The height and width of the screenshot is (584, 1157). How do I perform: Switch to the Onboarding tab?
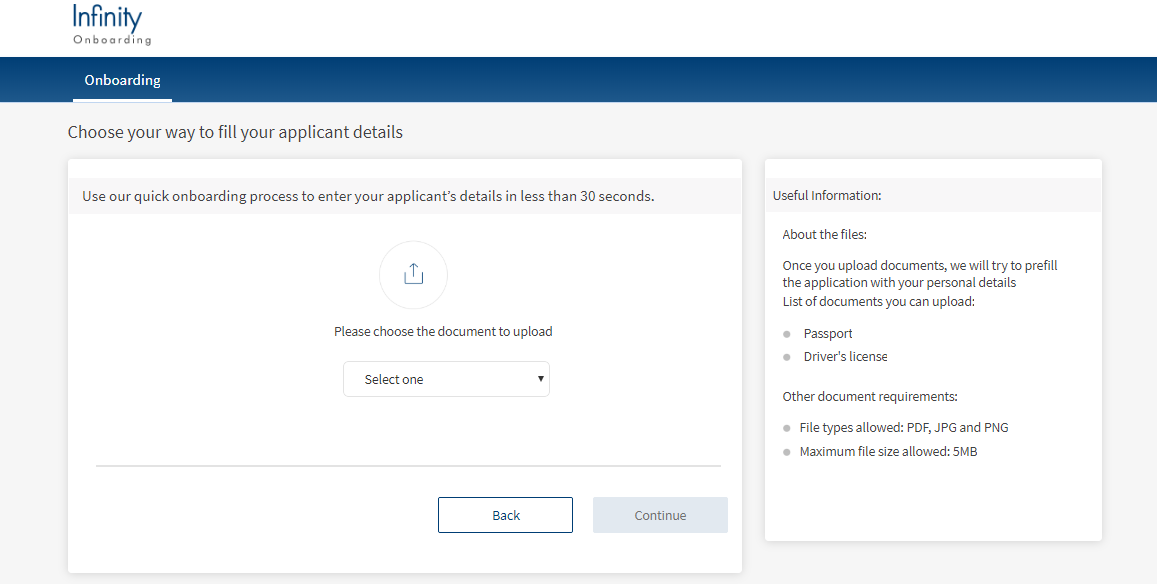[x=122, y=80]
